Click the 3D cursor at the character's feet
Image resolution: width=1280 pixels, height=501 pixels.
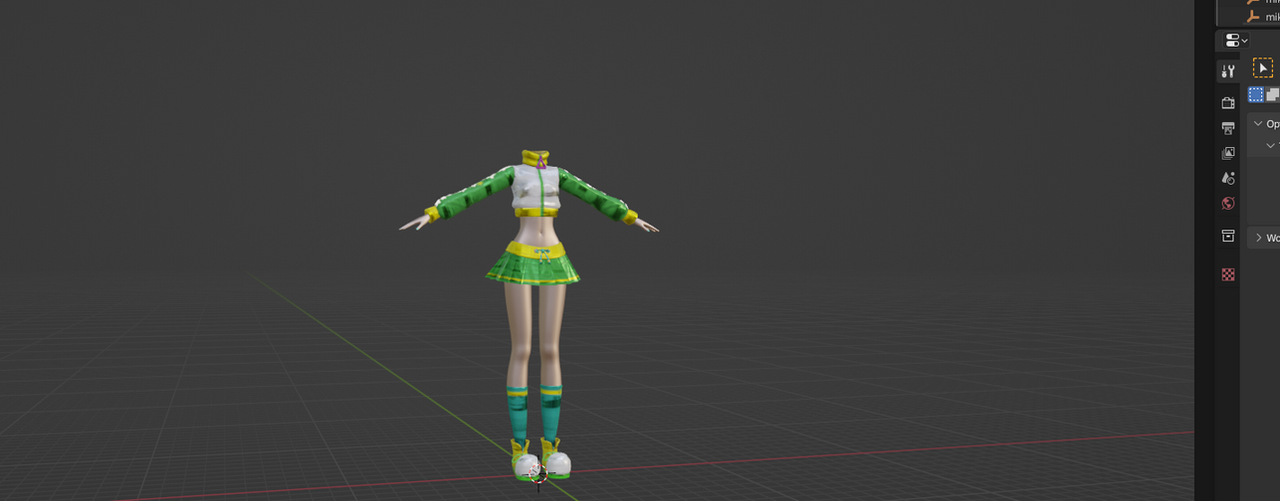point(537,473)
